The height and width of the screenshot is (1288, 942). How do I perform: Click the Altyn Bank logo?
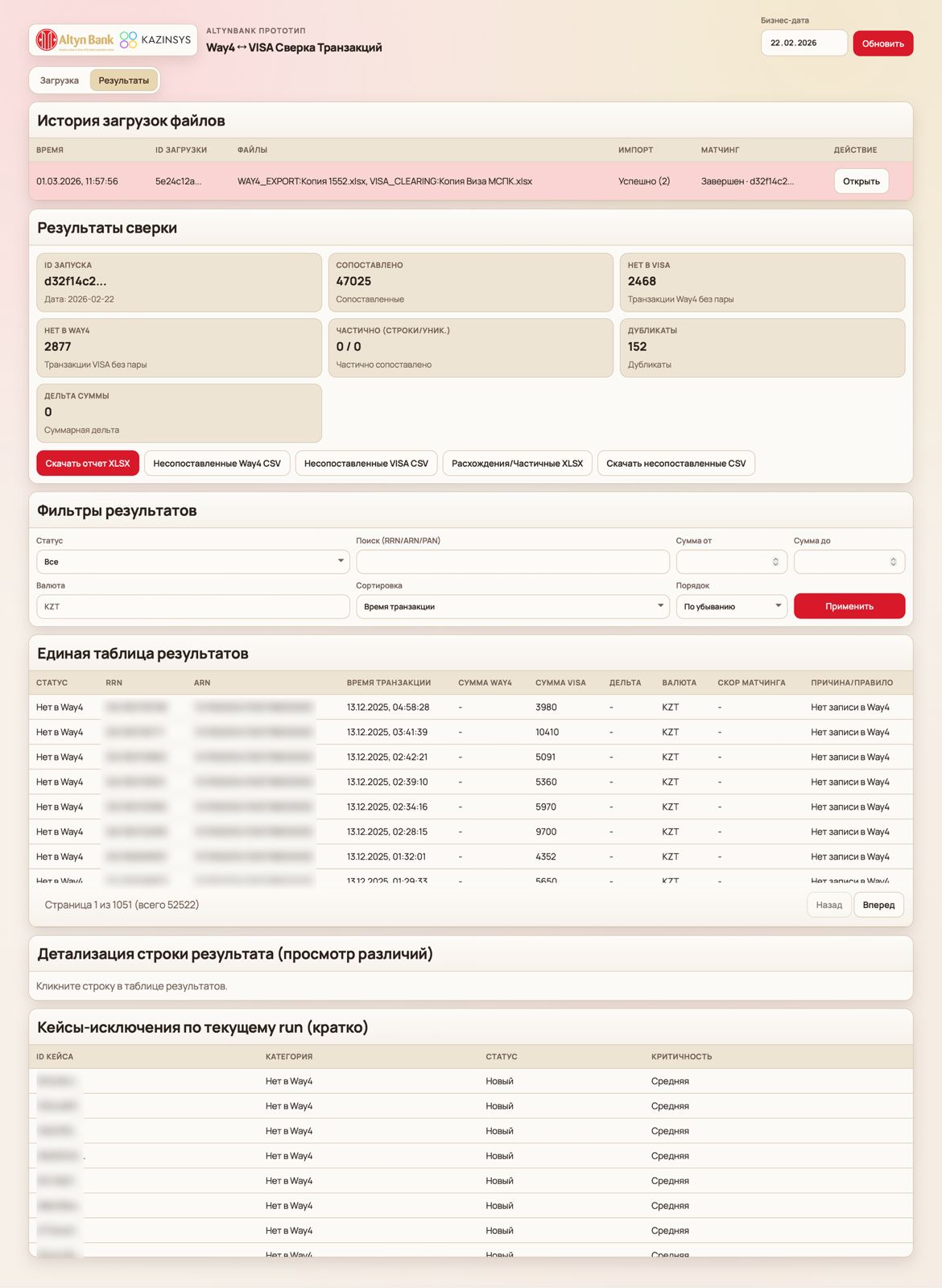coord(75,39)
